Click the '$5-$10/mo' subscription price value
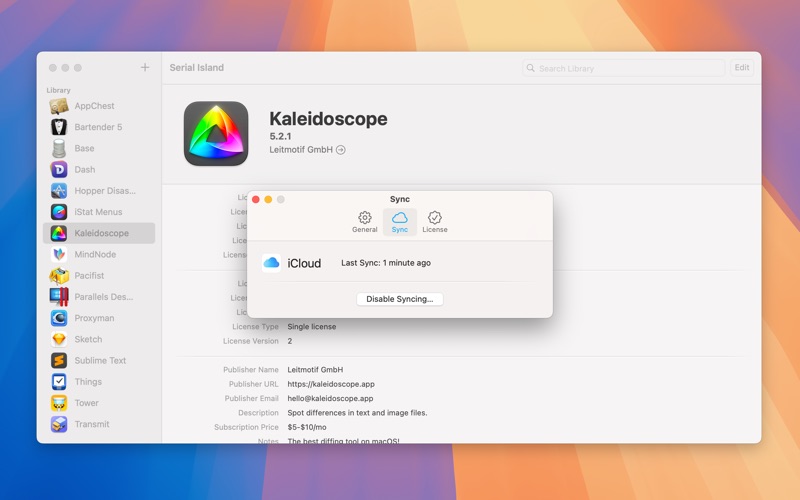Image resolution: width=800 pixels, height=500 pixels. [x=307, y=427]
